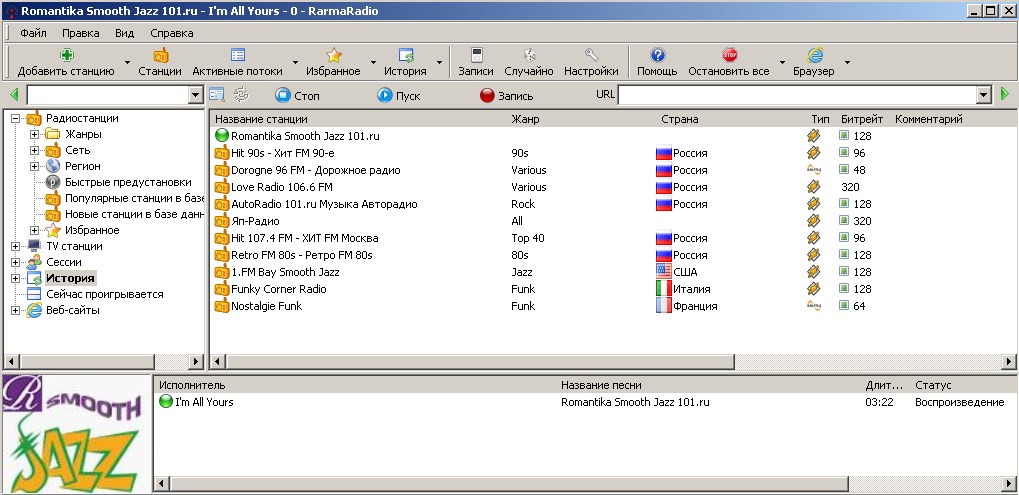Viewport: 1019px width, 495px height.
Task: Open dropdown arrow next to Остановить все
Action: pyautogui.click(x=782, y=63)
